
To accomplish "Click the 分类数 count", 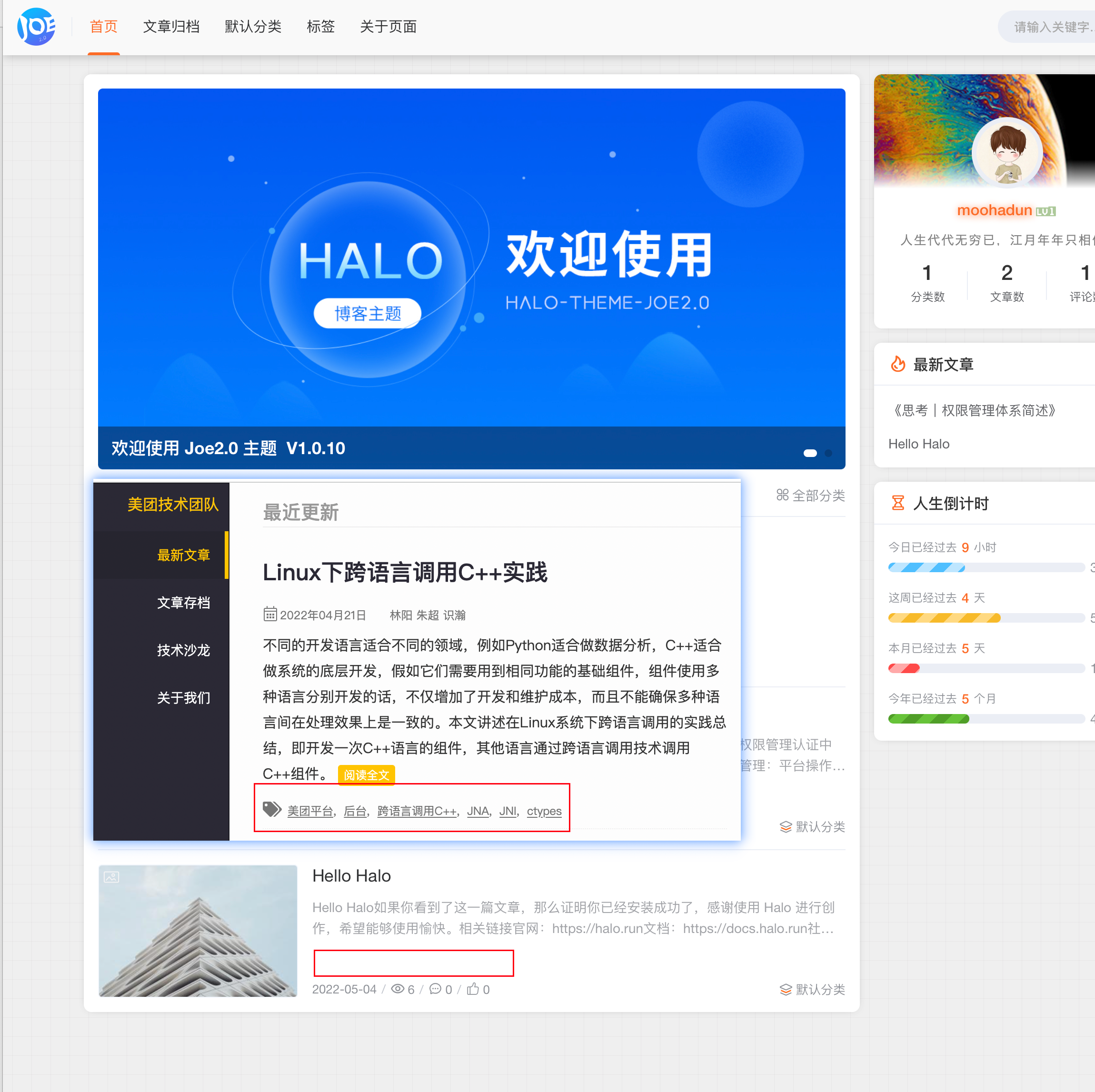I will (x=927, y=282).
